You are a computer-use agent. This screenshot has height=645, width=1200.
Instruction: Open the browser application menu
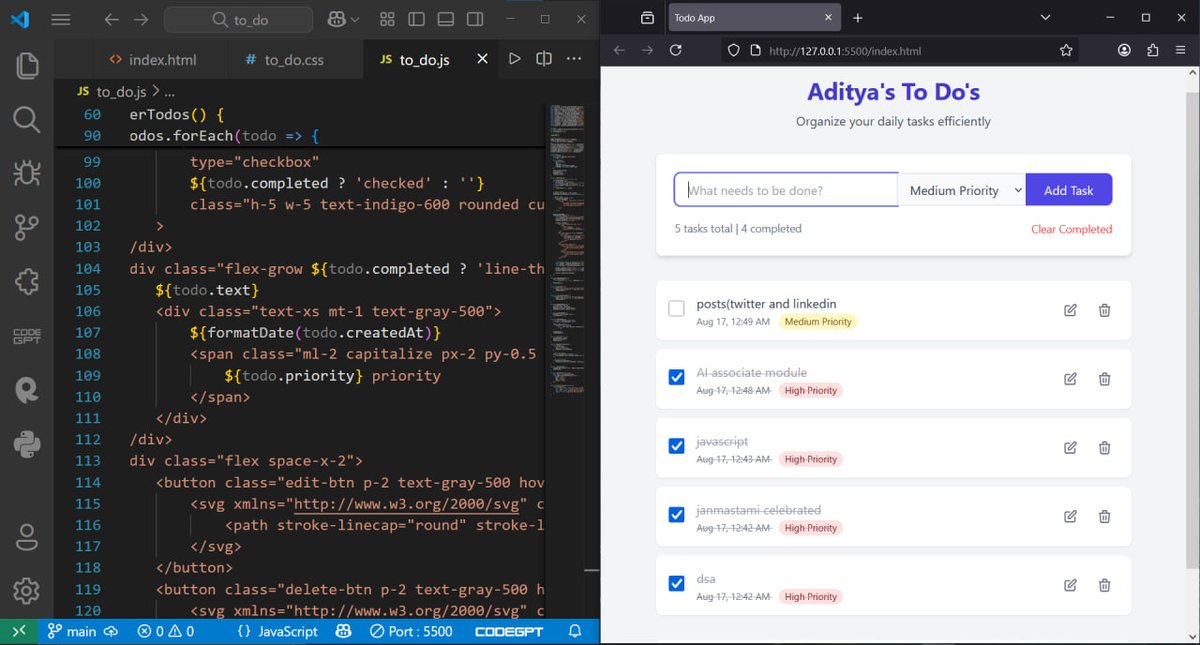click(1182, 50)
